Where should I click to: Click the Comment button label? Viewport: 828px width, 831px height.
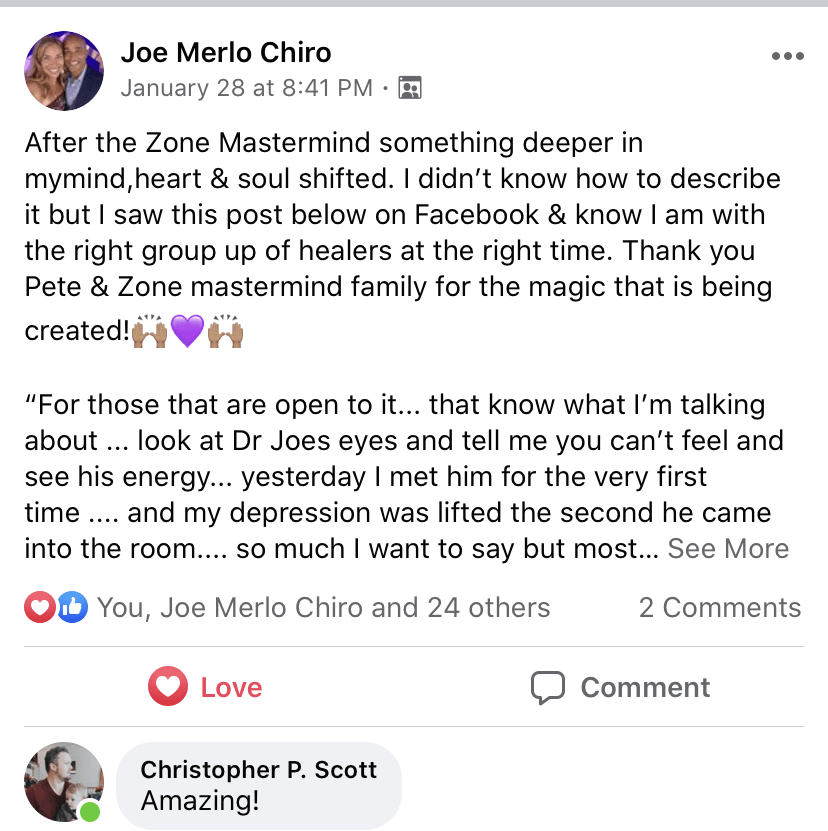[645, 688]
